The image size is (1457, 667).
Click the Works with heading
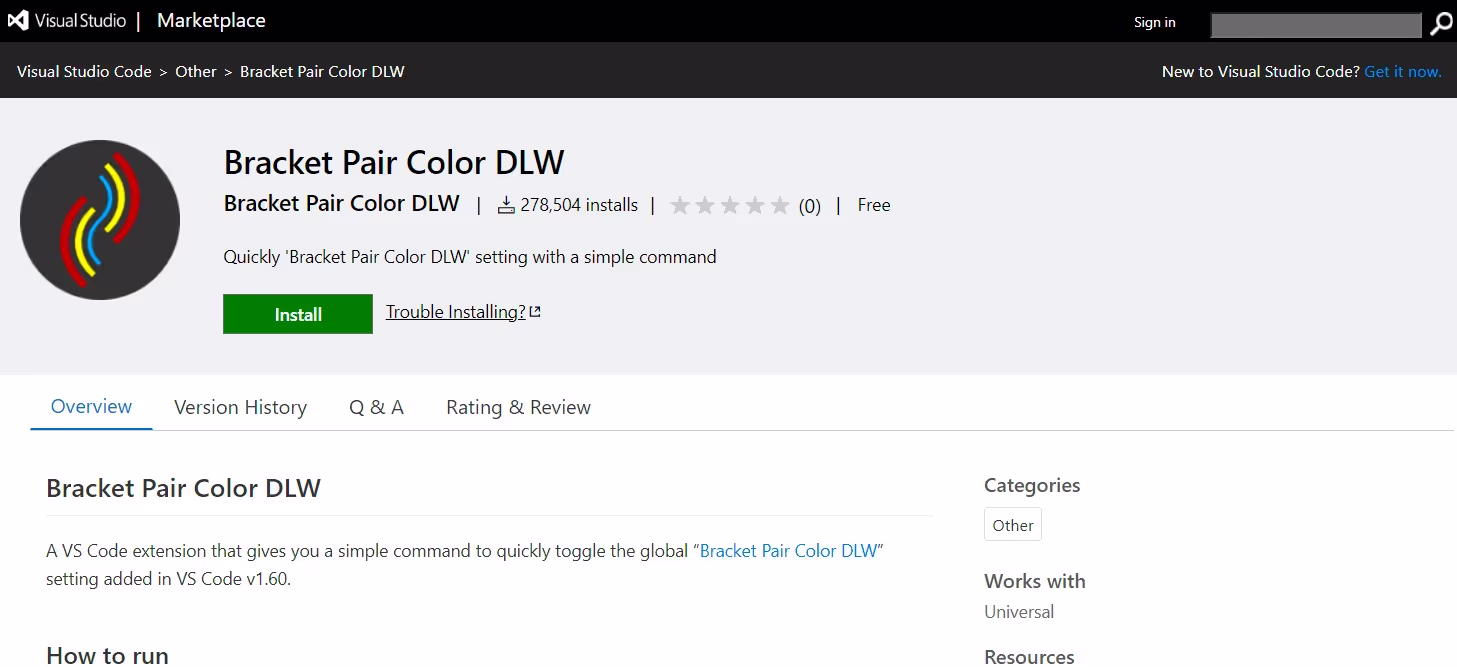pos(1035,581)
